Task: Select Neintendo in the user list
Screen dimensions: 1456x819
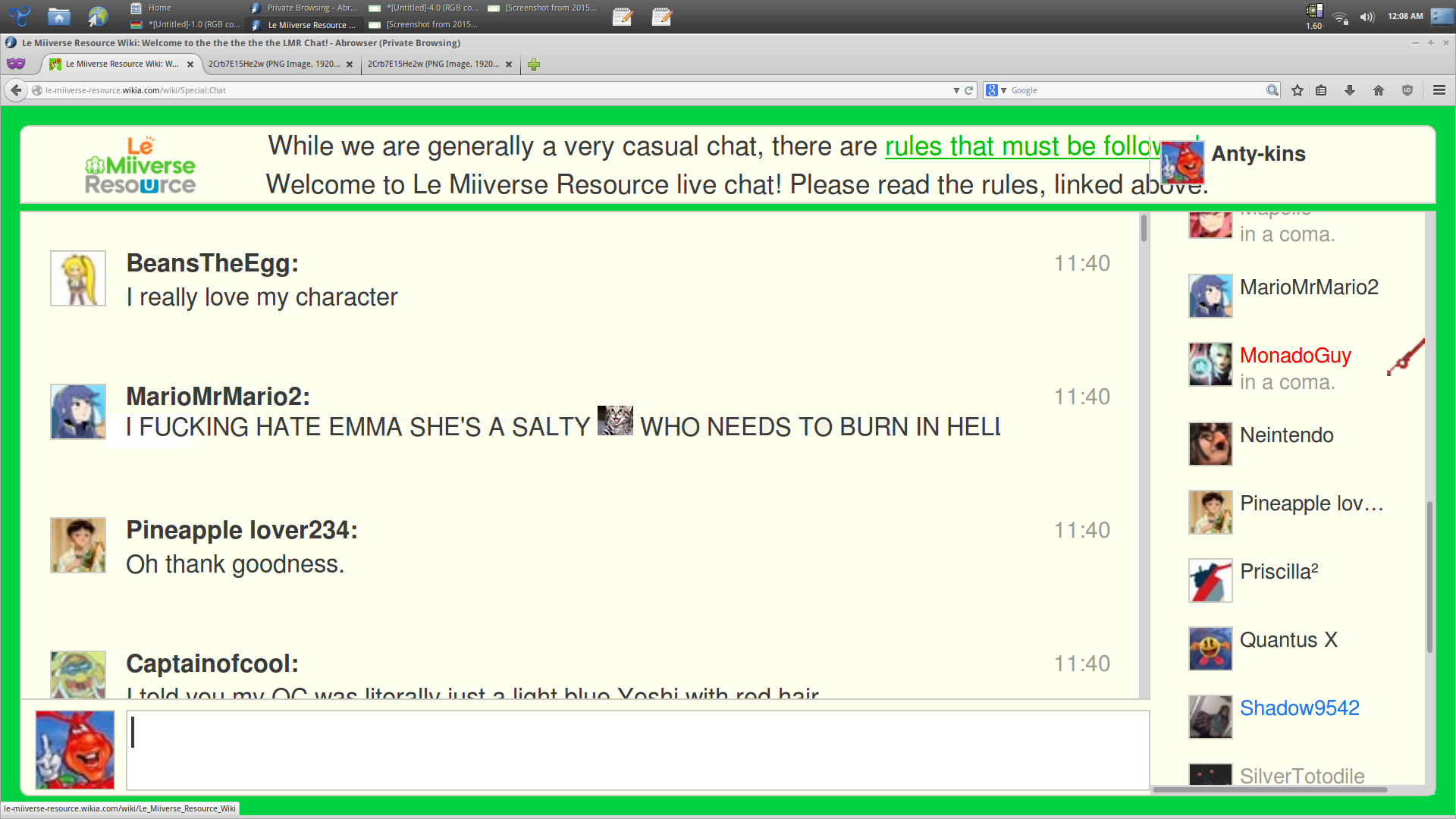Action: (1286, 435)
